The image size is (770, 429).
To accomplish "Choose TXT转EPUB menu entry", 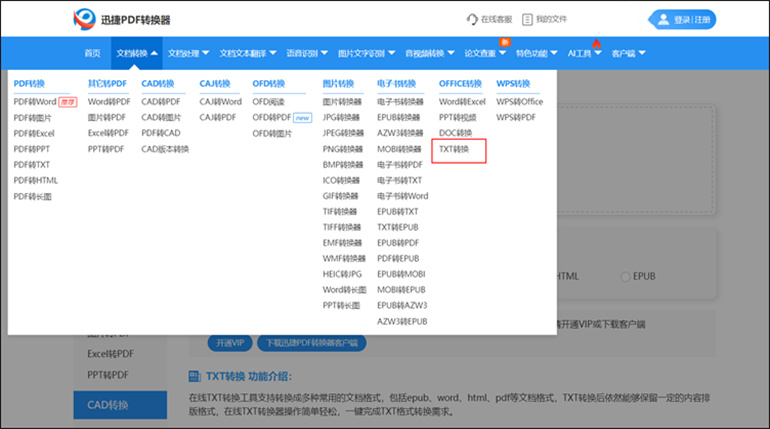I will pyautogui.click(x=397, y=227).
